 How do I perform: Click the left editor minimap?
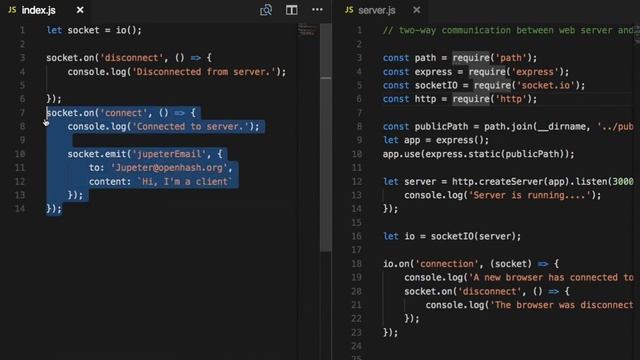pyautogui.click(x=307, y=30)
